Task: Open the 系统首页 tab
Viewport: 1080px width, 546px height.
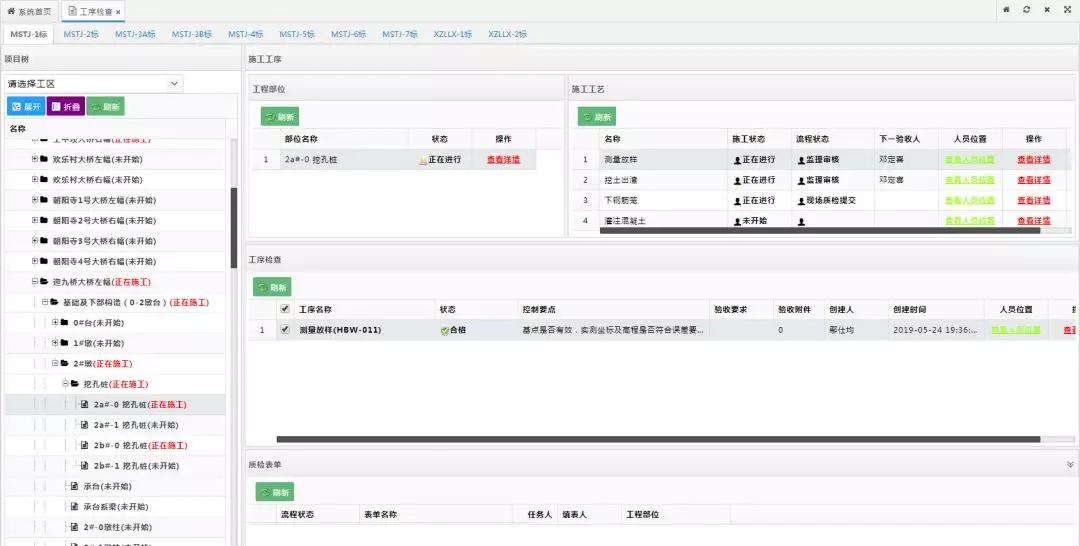Action: pos(29,12)
